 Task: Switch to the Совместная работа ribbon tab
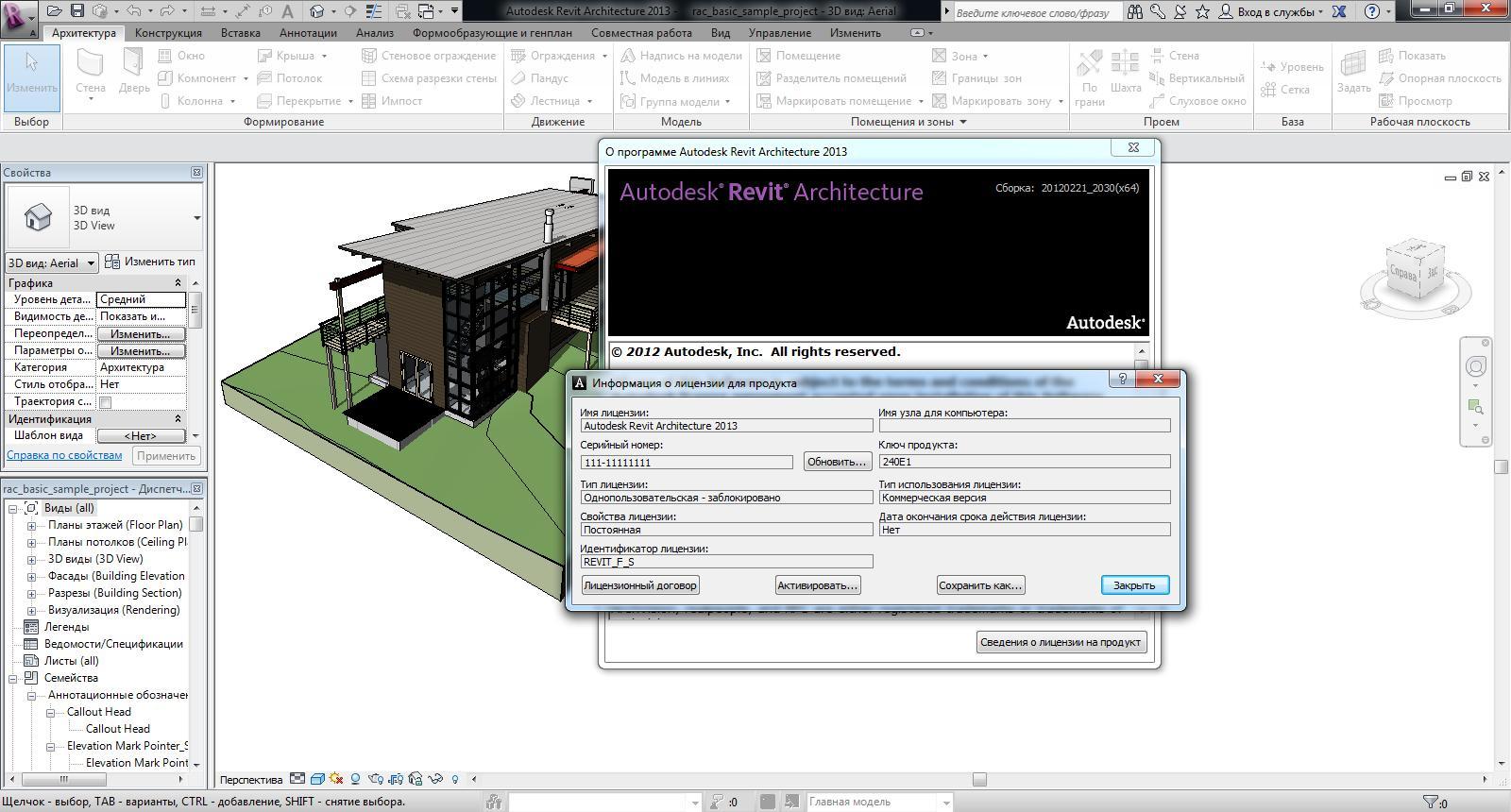point(641,32)
